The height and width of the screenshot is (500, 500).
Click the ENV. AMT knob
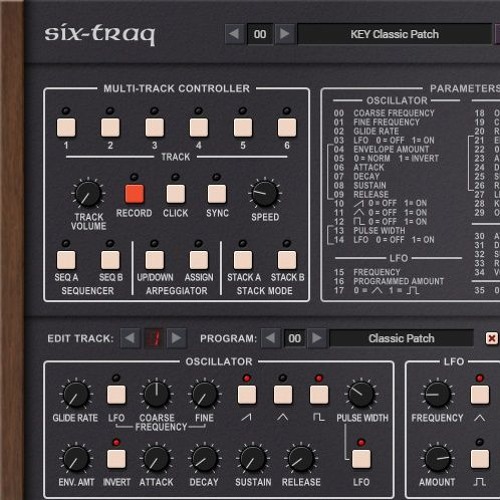tap(76, 459)
